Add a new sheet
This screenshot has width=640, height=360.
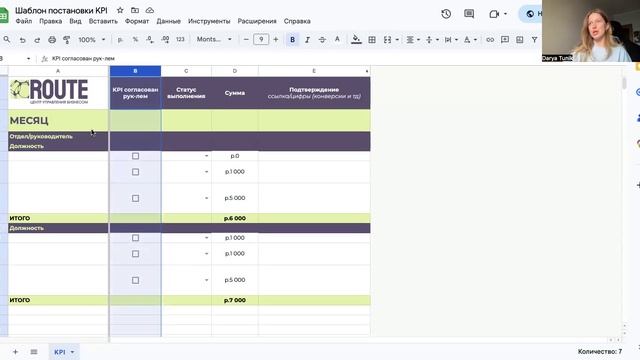[15, 352]
